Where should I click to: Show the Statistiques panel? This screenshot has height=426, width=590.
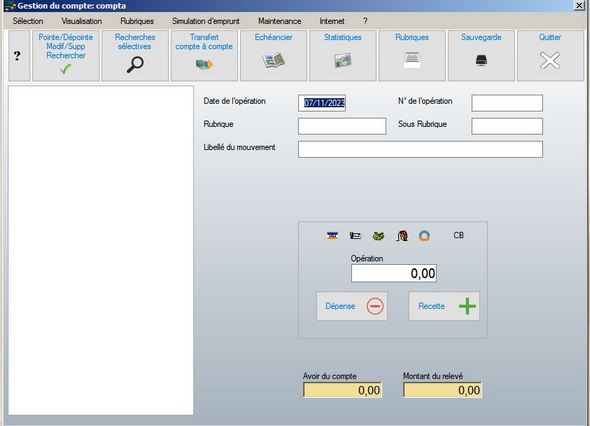(x=343, y=56)
